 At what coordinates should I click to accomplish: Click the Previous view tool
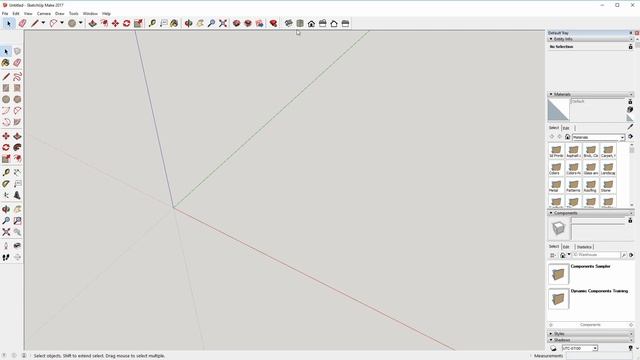tap(17, 232)
